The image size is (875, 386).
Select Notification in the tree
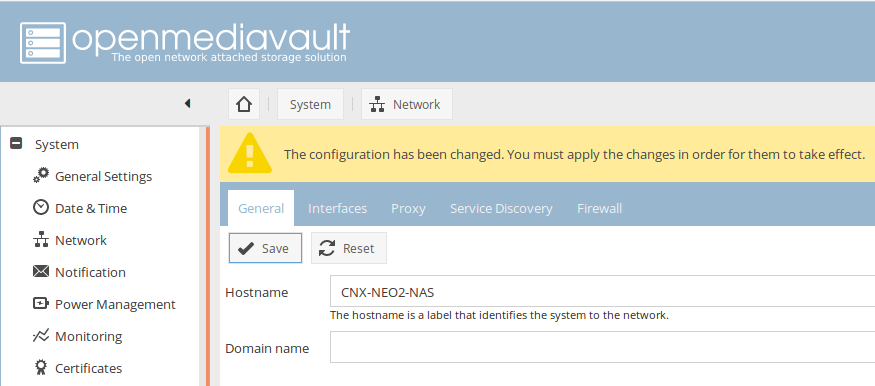[90, 272]
